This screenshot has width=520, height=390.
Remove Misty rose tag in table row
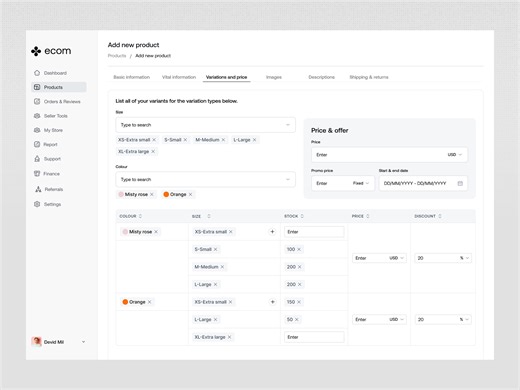point(156,232)
